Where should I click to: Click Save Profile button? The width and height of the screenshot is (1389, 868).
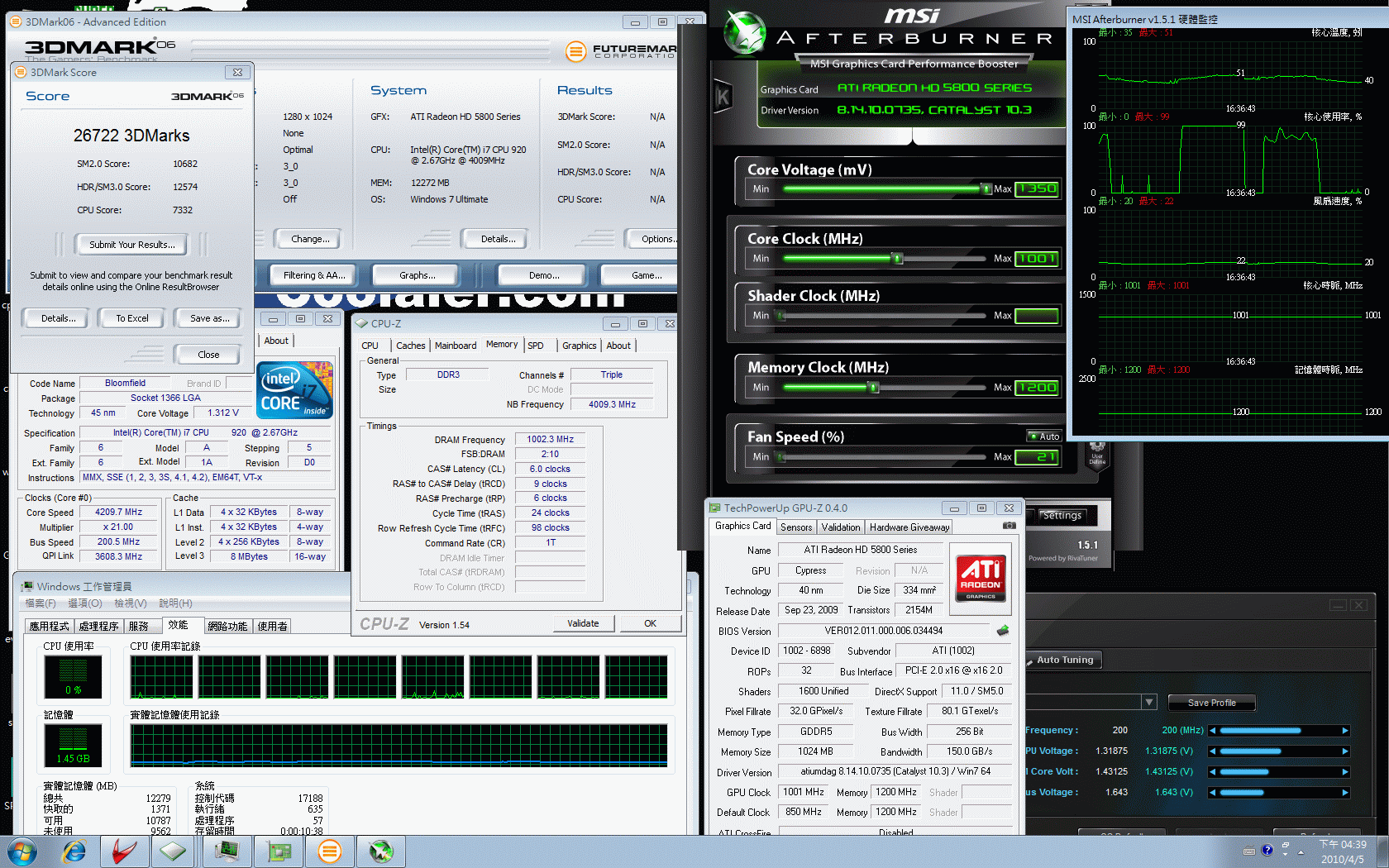tap(1211, 703)
